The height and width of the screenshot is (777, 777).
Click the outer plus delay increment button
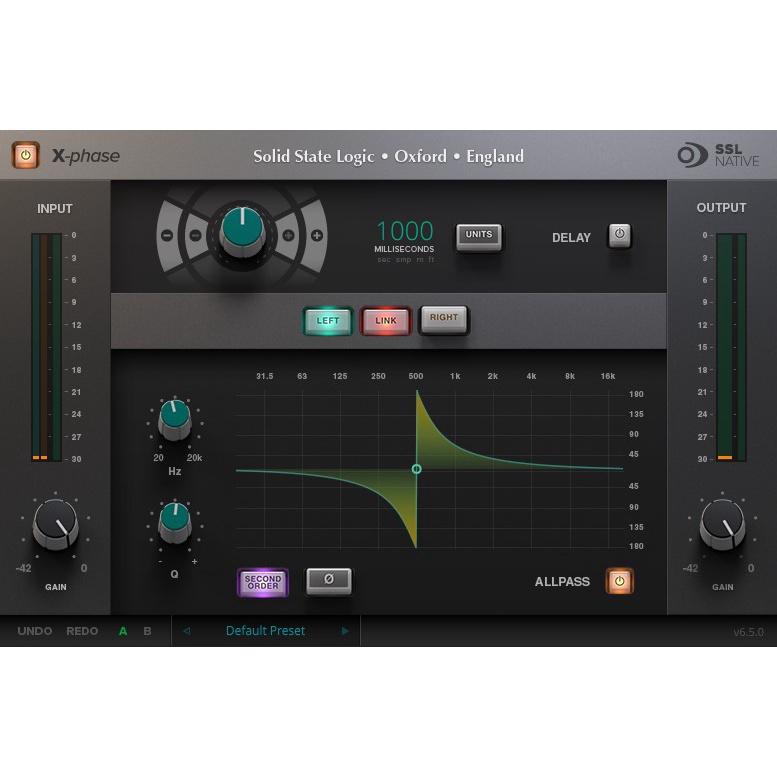tap(317, 236)
